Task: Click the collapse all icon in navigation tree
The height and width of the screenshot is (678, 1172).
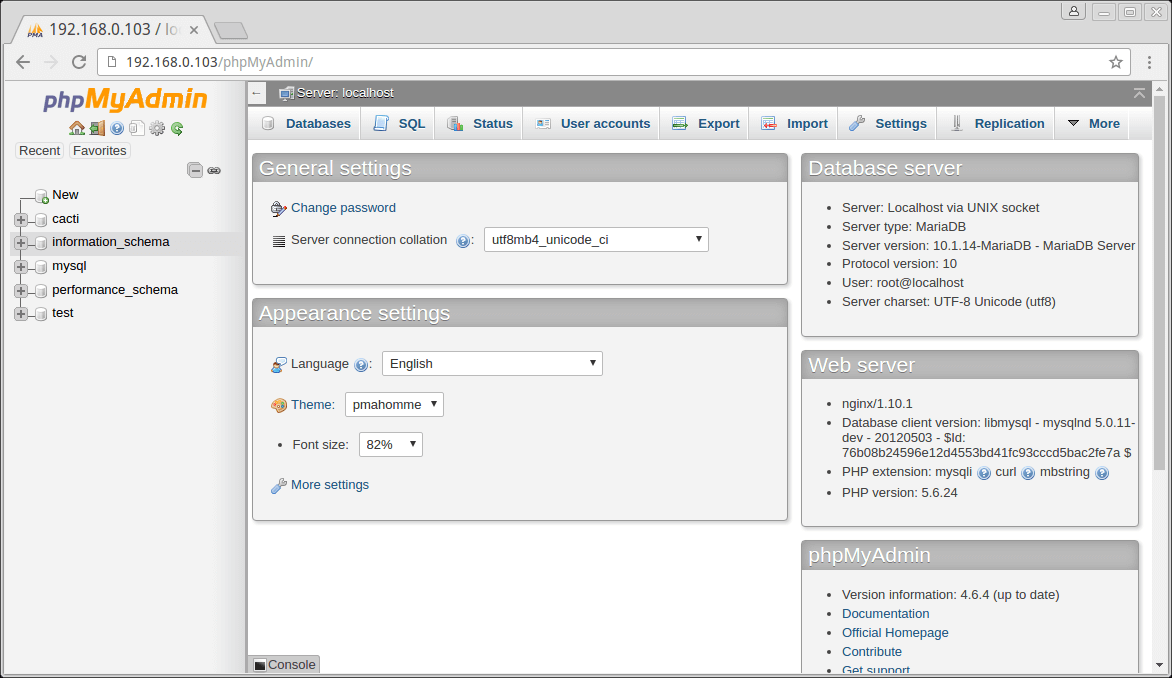Action: pyautogui.click(x=195, y=171)
